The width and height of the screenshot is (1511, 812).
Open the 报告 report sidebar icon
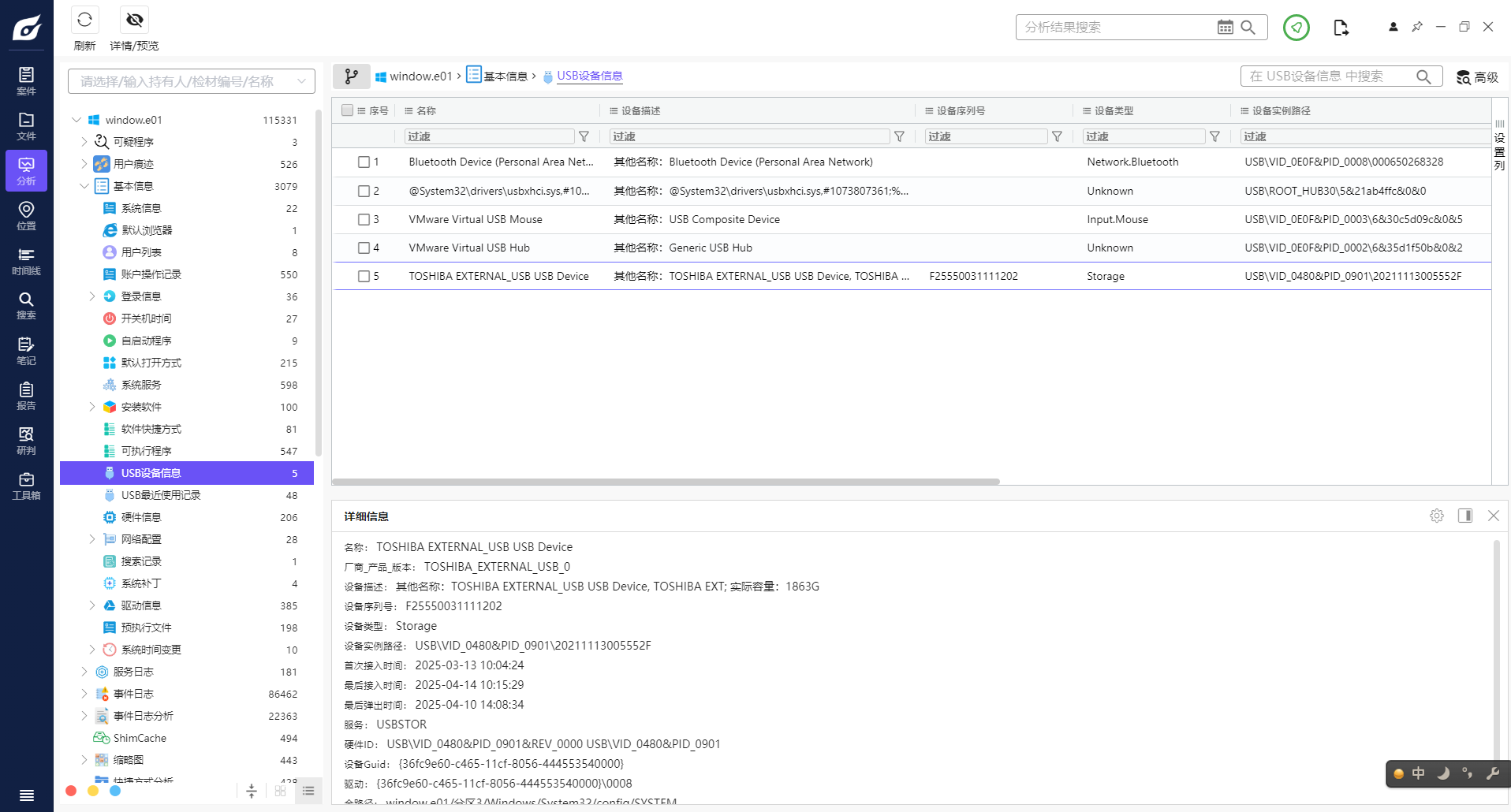coord(26,396)
